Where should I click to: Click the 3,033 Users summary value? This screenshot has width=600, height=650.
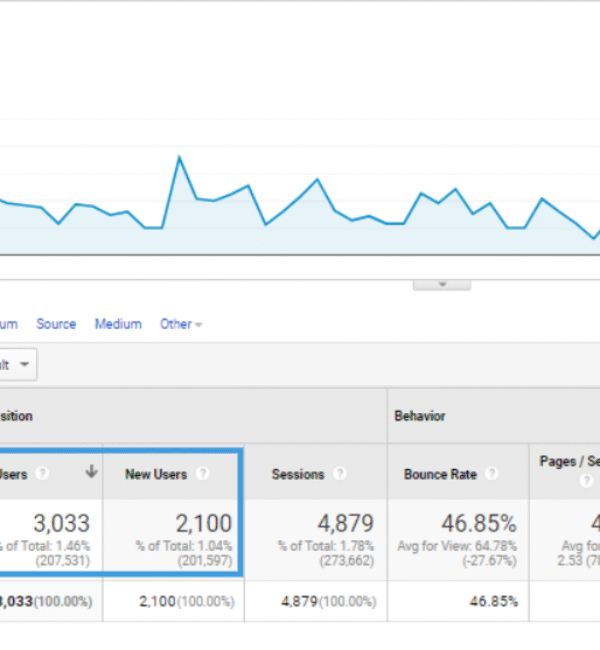coord(60,523)
